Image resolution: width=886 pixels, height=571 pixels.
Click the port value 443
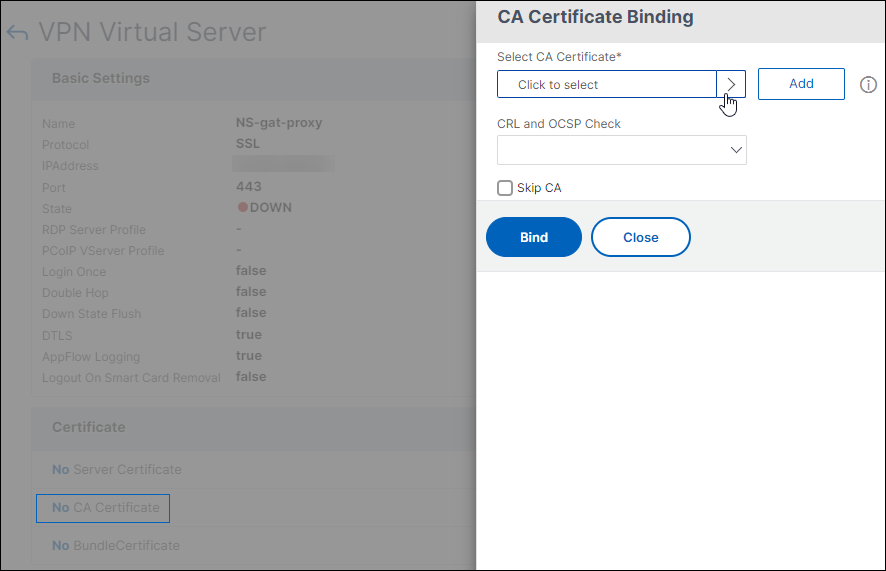(x=249, y=186)
